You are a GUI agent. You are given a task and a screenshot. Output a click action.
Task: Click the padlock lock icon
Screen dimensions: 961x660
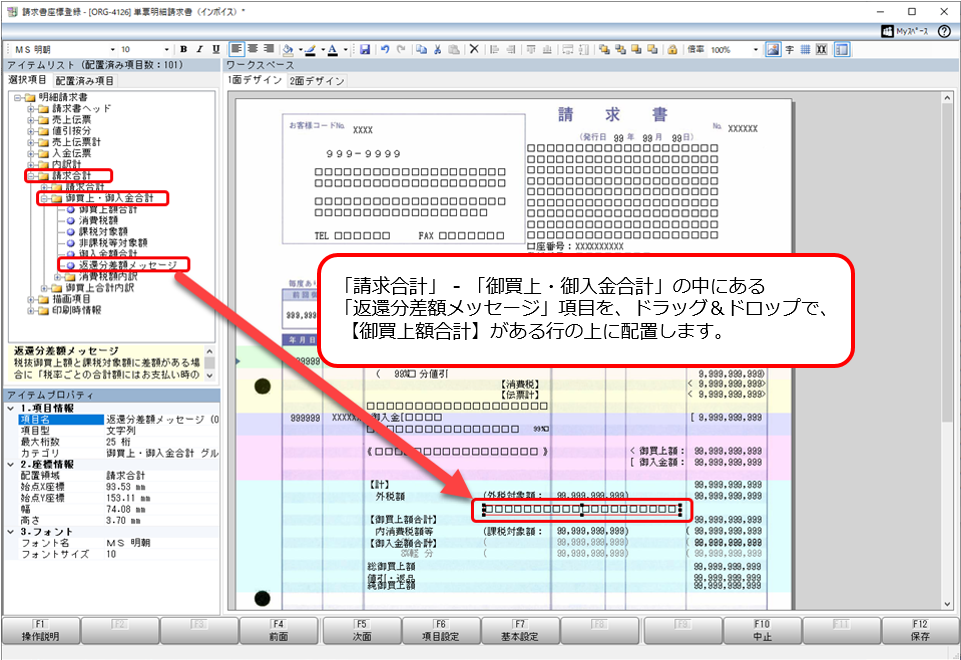[672, 50]
